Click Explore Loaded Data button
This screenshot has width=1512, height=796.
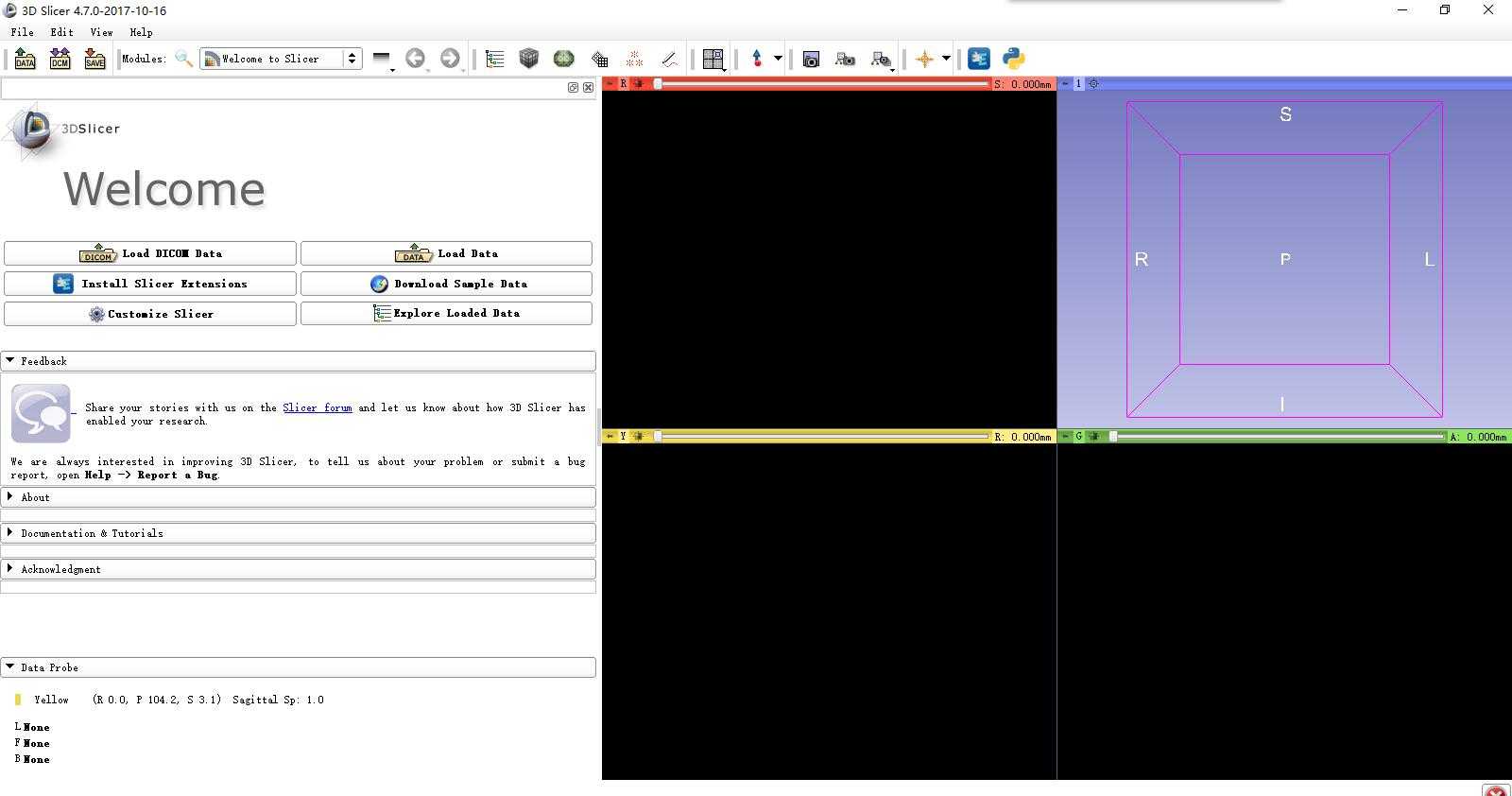[x=446, y=313]
